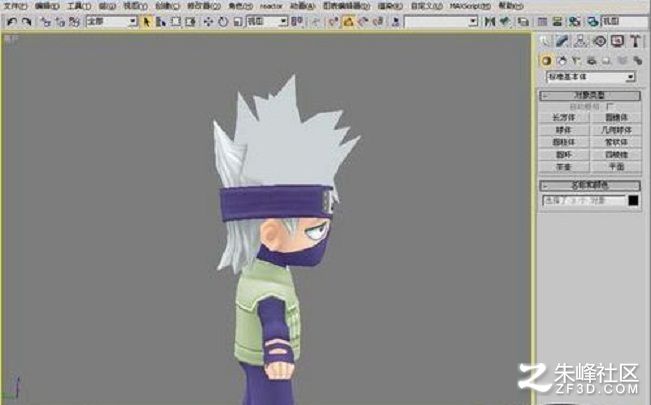Click the 平面 plane button
Screen dimensions: 651x405
pos(616,167)
